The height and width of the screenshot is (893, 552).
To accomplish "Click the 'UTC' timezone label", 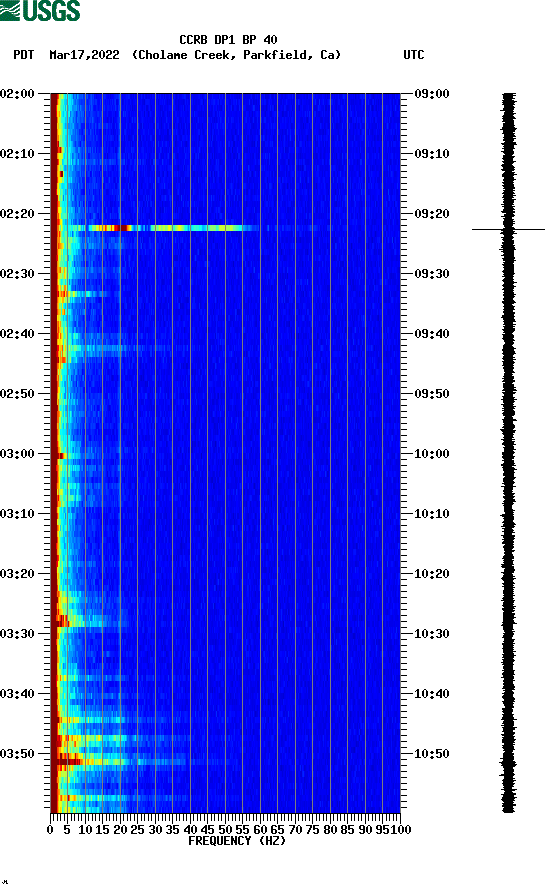I will 414,55.
